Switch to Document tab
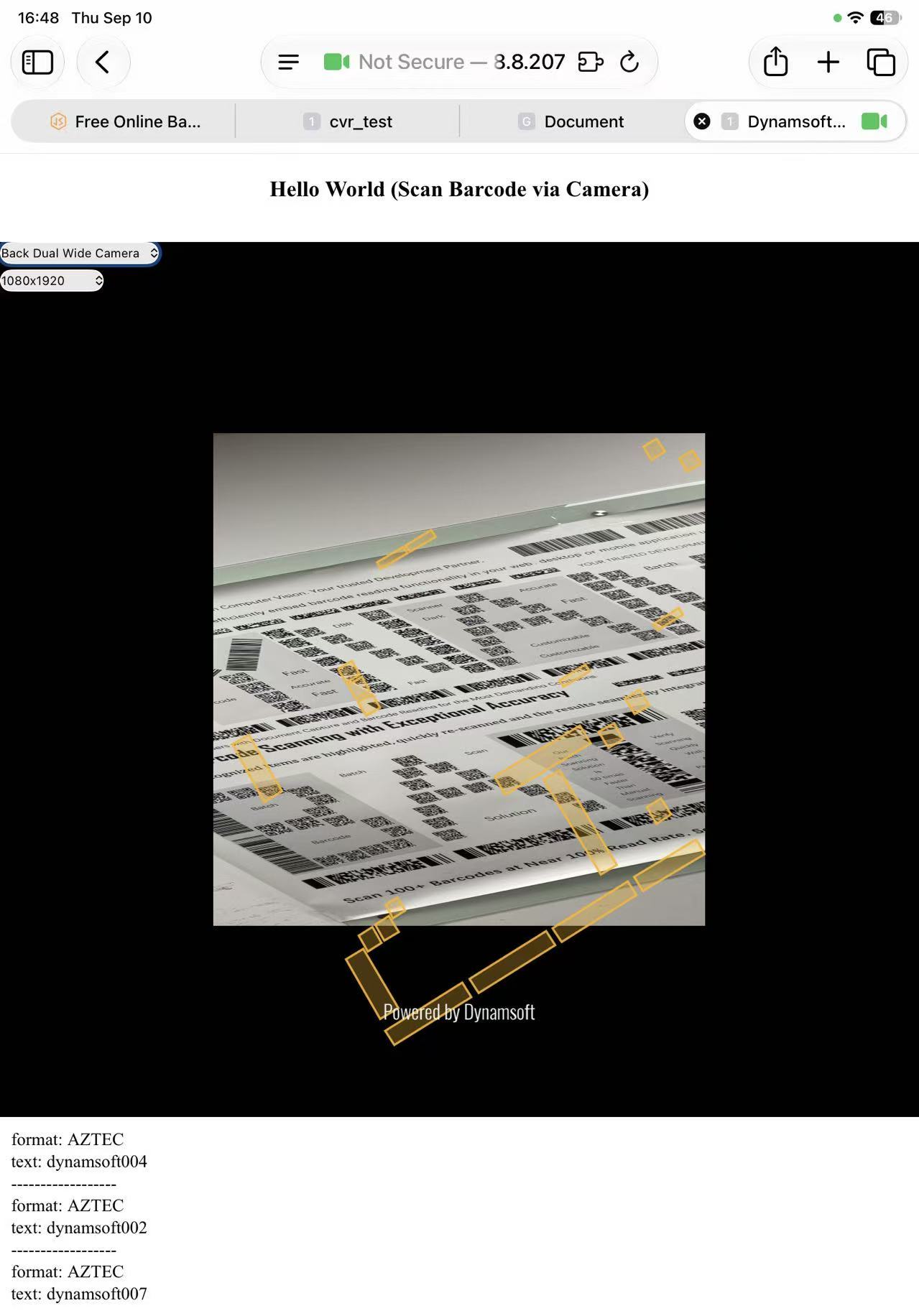Image resolution: width=919 pixels, height=1316 pixels. click(571, 121)
